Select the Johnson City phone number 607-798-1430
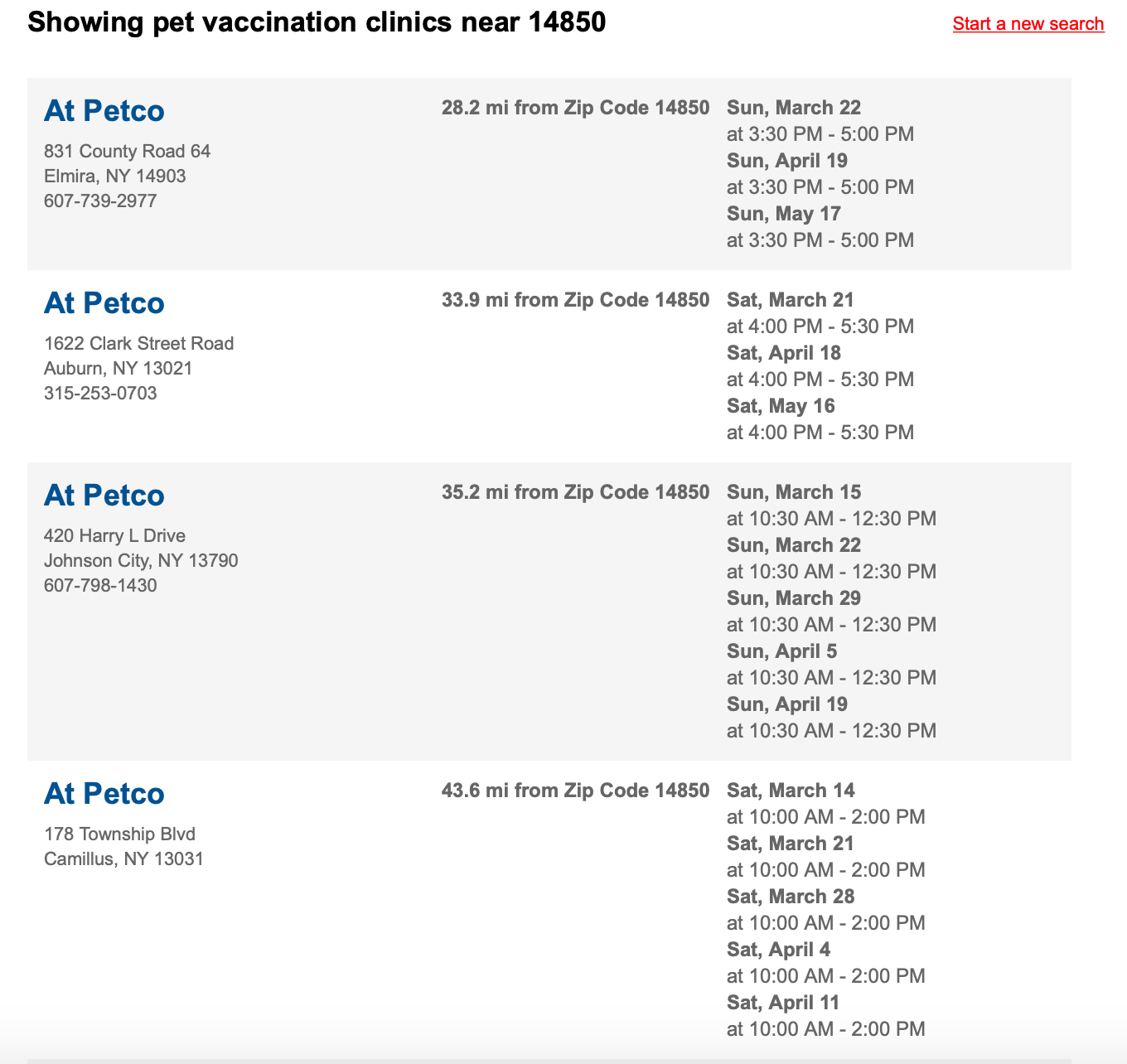 [100, 586]
